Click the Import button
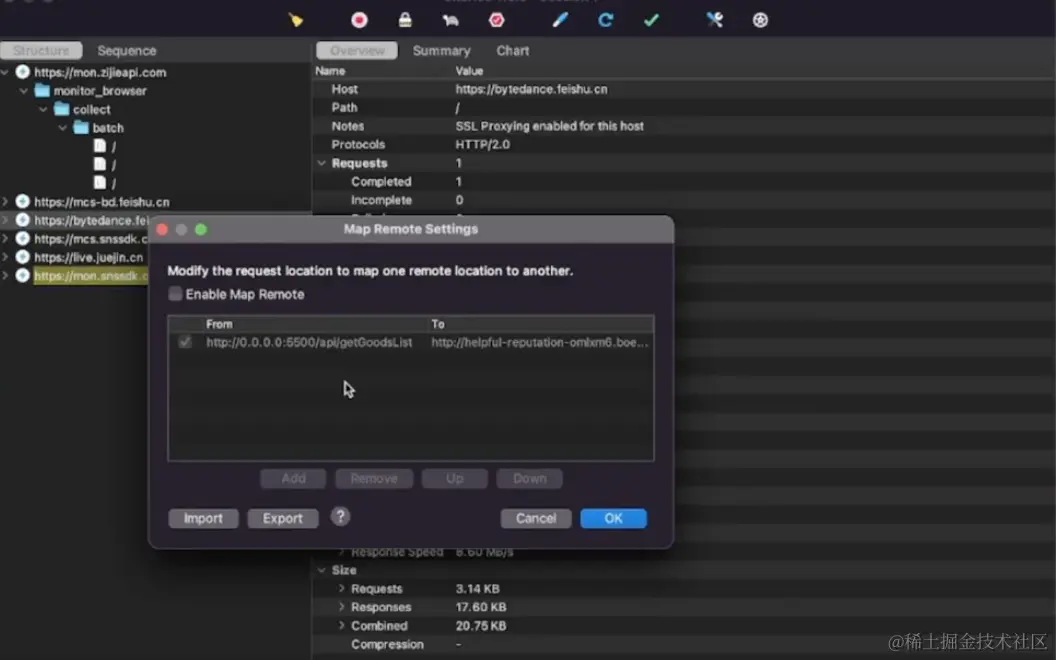 (203, 518)
